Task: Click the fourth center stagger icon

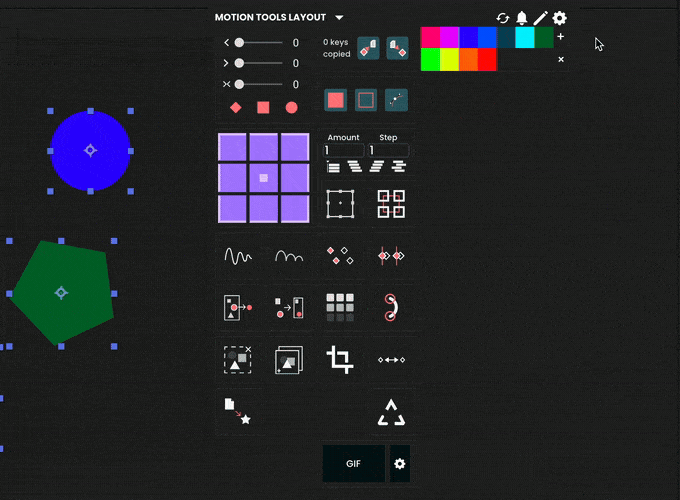Action: pos(399,167)
